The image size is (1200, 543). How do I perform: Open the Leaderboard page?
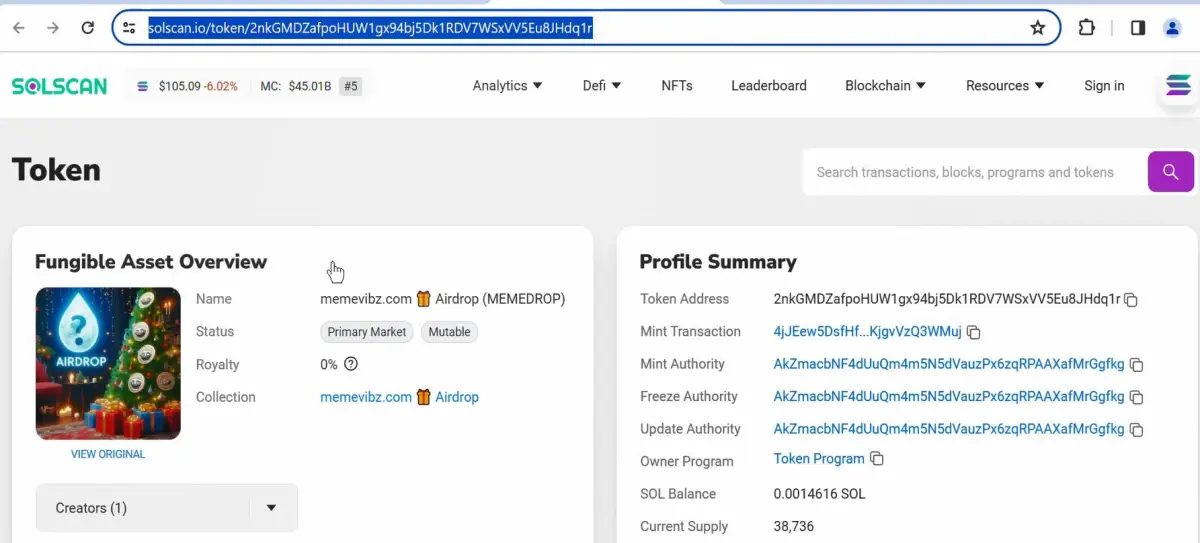[x=769, y=86]
